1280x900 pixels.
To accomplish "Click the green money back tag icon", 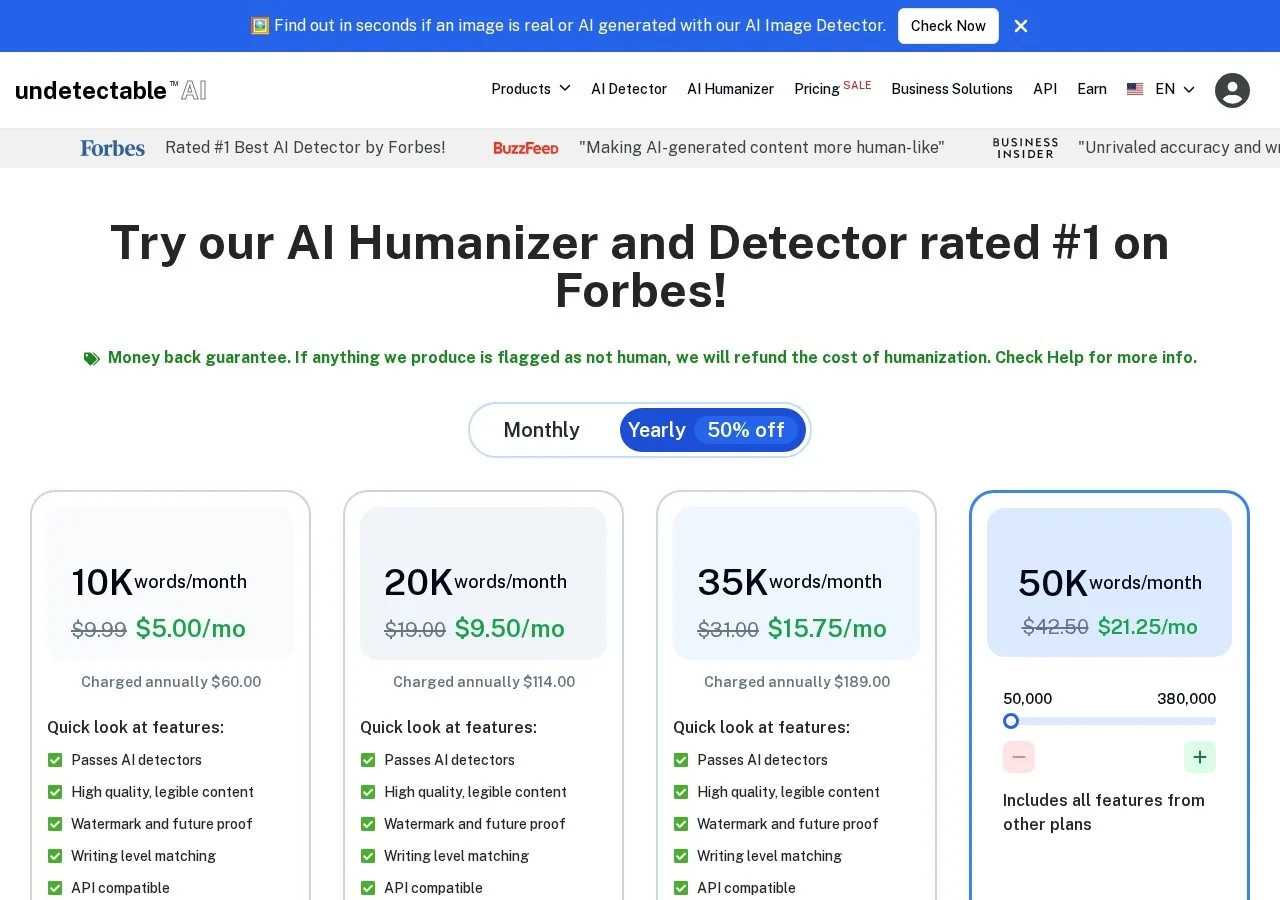I will [91, 358].
